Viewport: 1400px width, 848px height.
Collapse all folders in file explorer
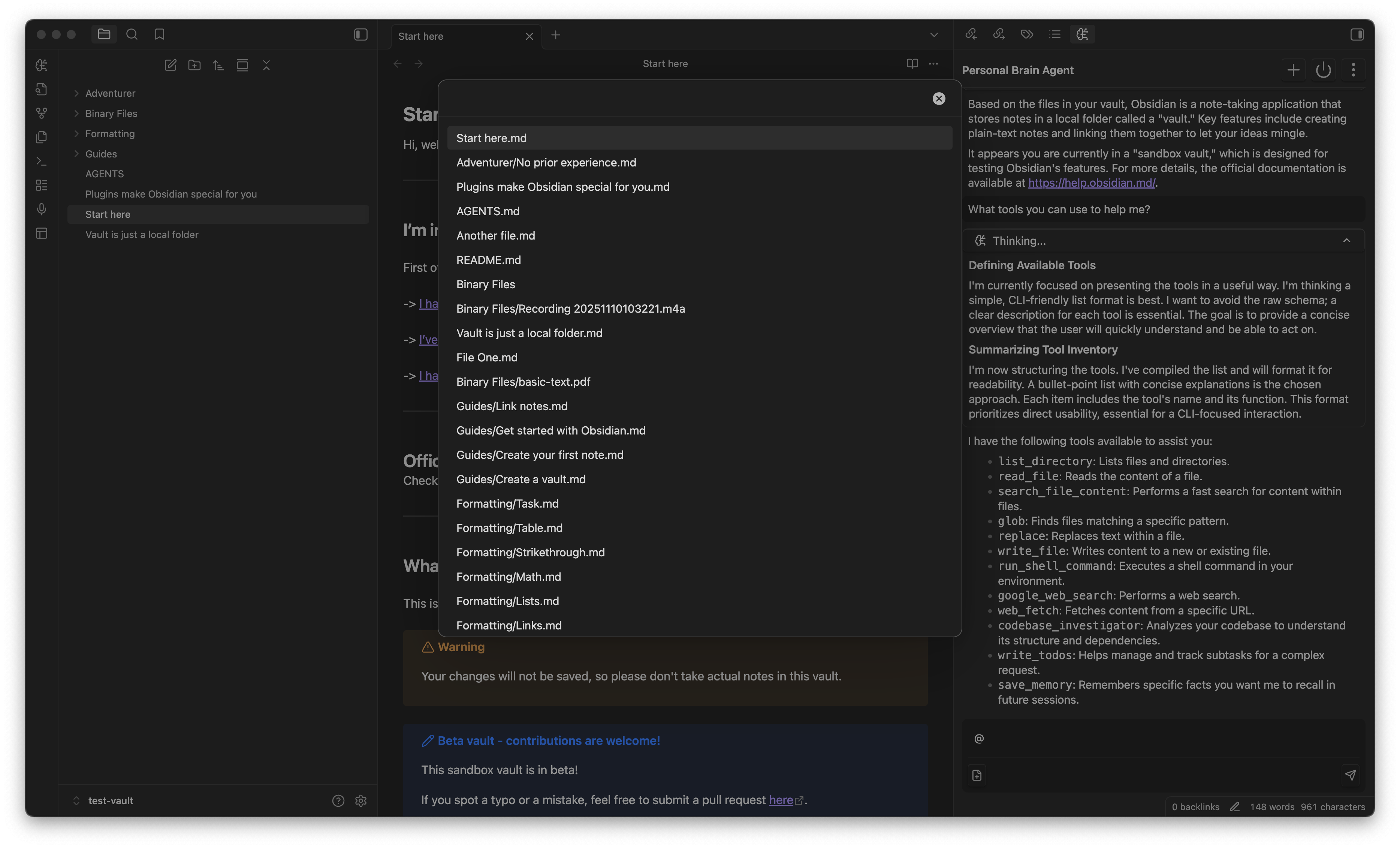coord(266,65)
